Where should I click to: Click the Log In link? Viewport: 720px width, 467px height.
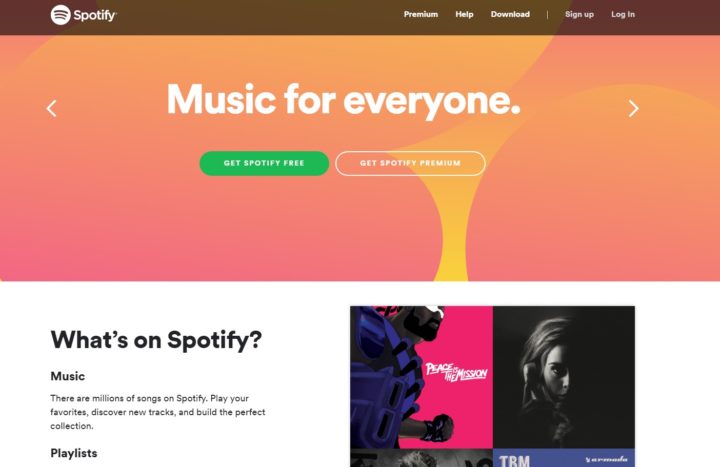point(623,14)
